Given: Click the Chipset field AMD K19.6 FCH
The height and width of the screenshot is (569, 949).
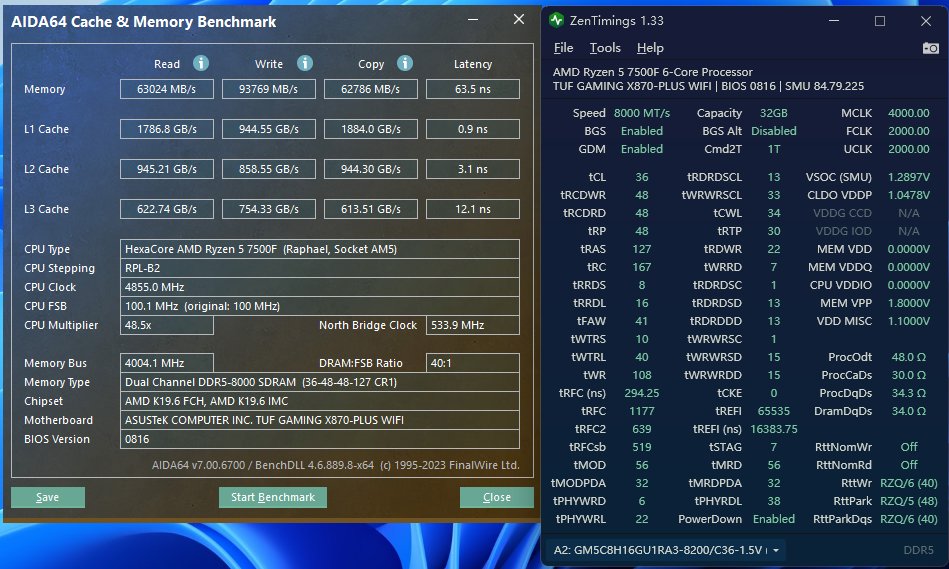Looking at the screenshot, I should pos(320,401).
